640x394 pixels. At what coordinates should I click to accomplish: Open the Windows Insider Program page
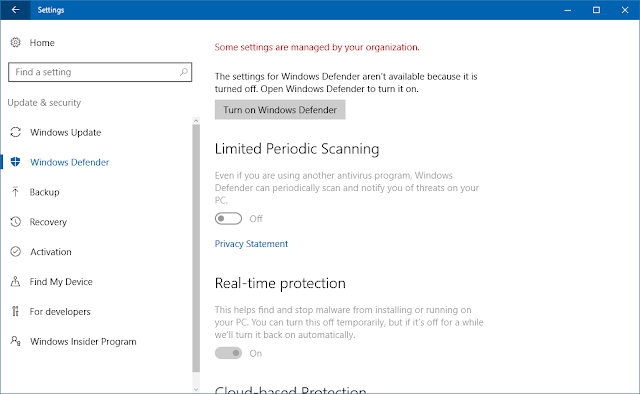pos(83,341)
